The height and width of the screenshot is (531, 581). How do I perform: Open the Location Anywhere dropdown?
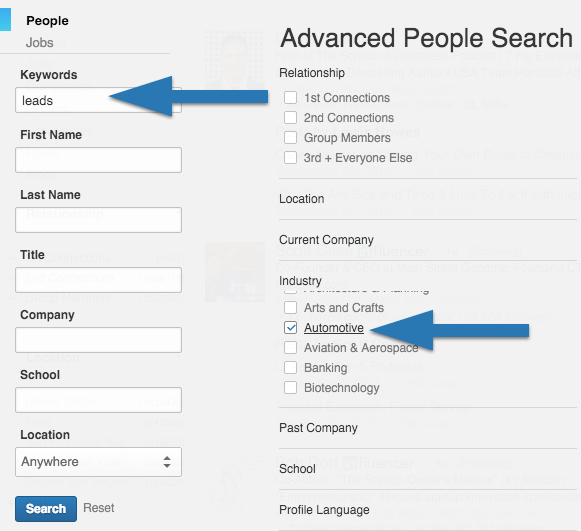(x=98, y=462)
